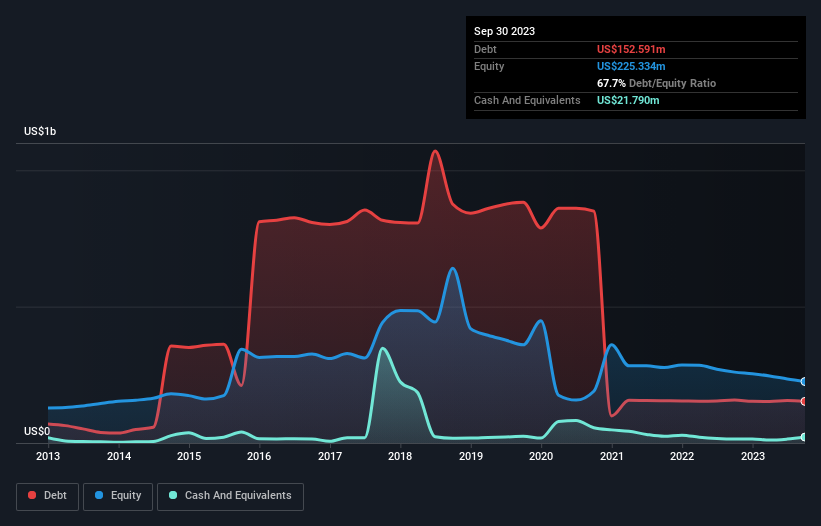Click the 2020 x-axis label
Image resolution: width=821 pixels, height=526 pixels.
(541, 456)
